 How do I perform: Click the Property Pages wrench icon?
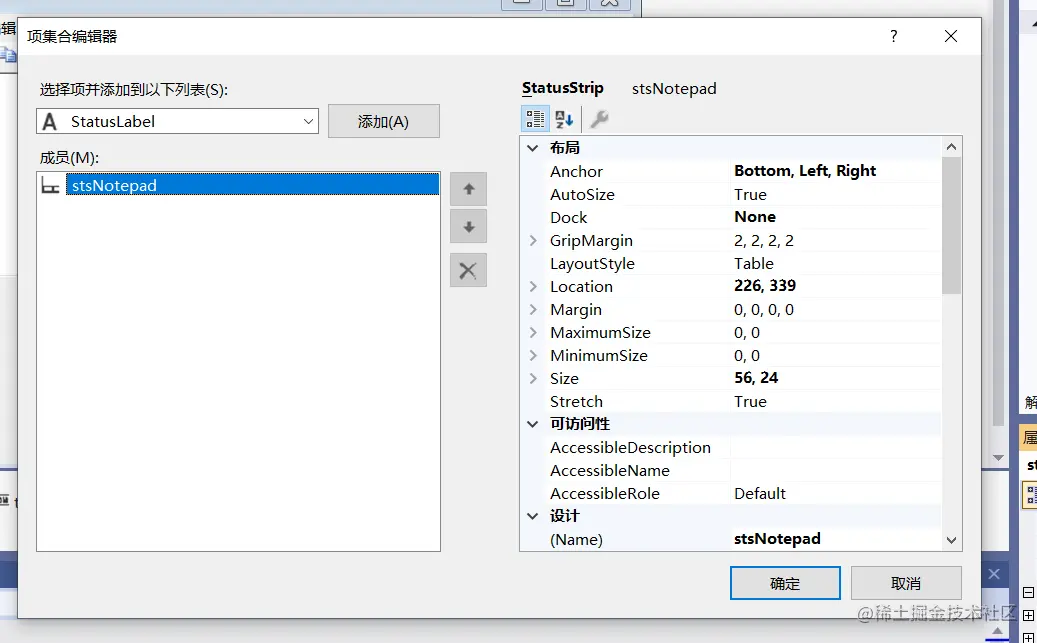pos(599,119)
